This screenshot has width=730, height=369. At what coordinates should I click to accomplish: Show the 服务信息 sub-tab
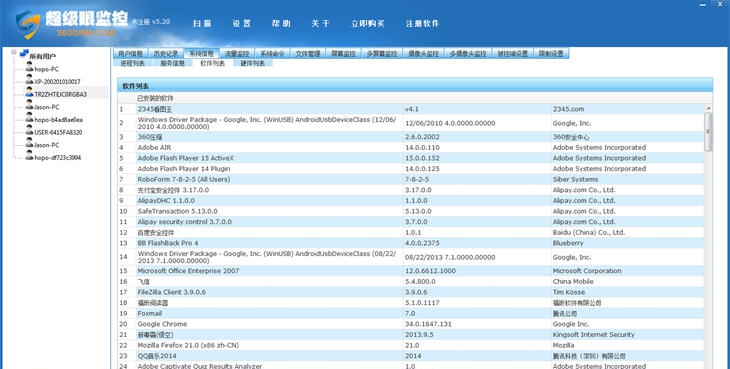tap(173, 63)
